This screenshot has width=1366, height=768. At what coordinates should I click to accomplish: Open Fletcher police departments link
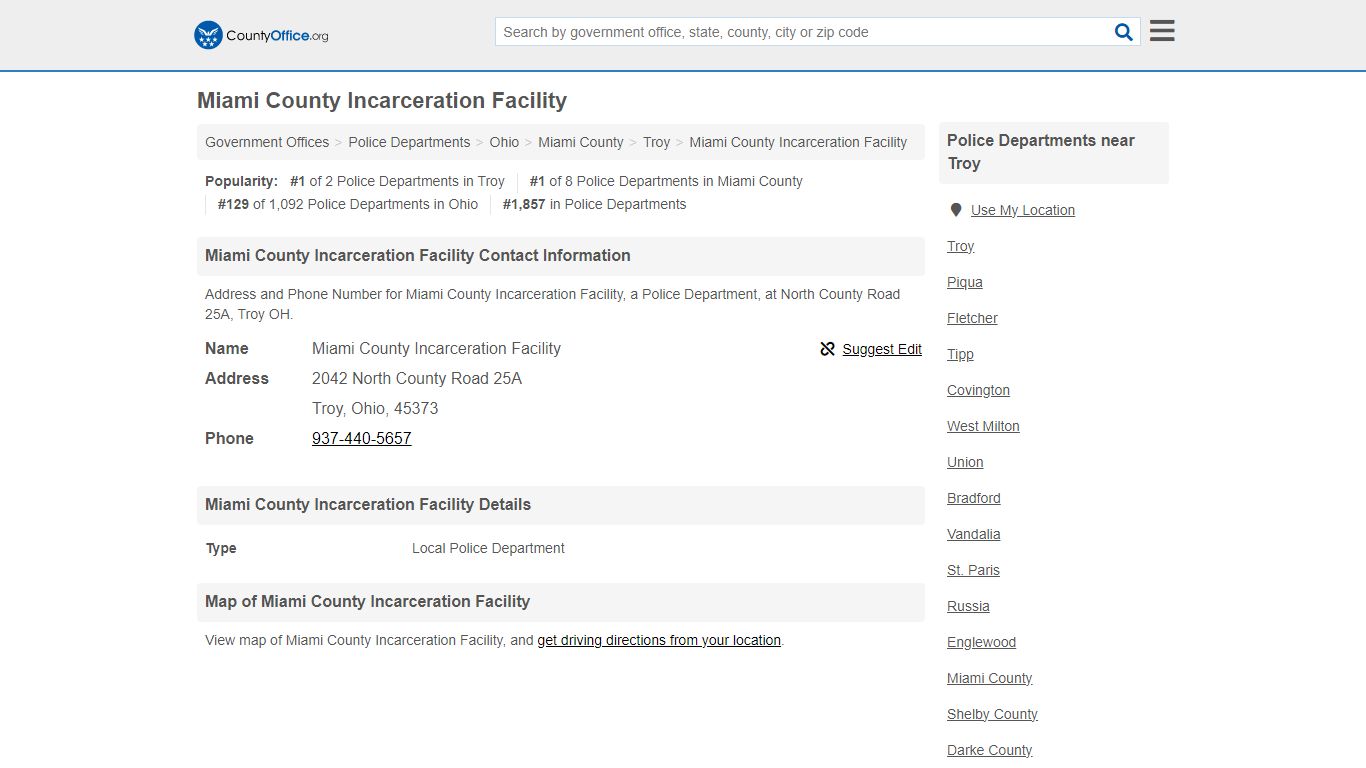point(973,318)
